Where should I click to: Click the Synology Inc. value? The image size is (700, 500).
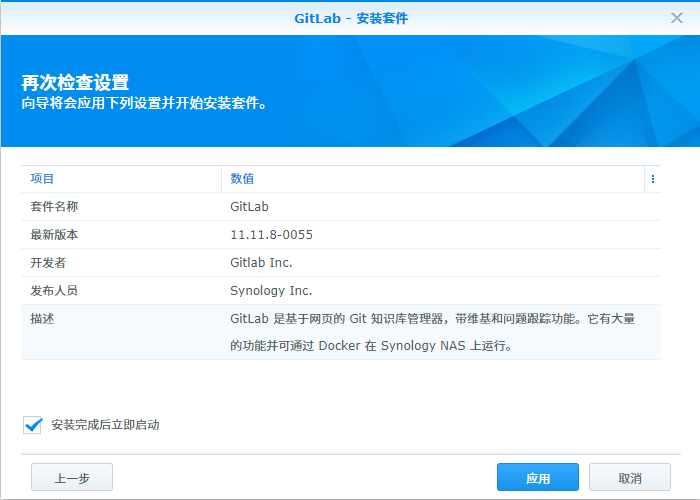point(271,291)
